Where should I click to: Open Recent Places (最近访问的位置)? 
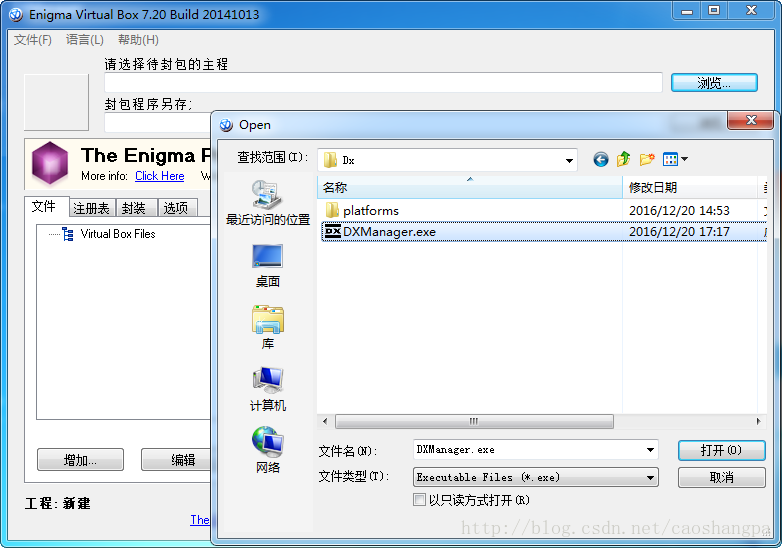pyautogui.click(x=268, y=203)
